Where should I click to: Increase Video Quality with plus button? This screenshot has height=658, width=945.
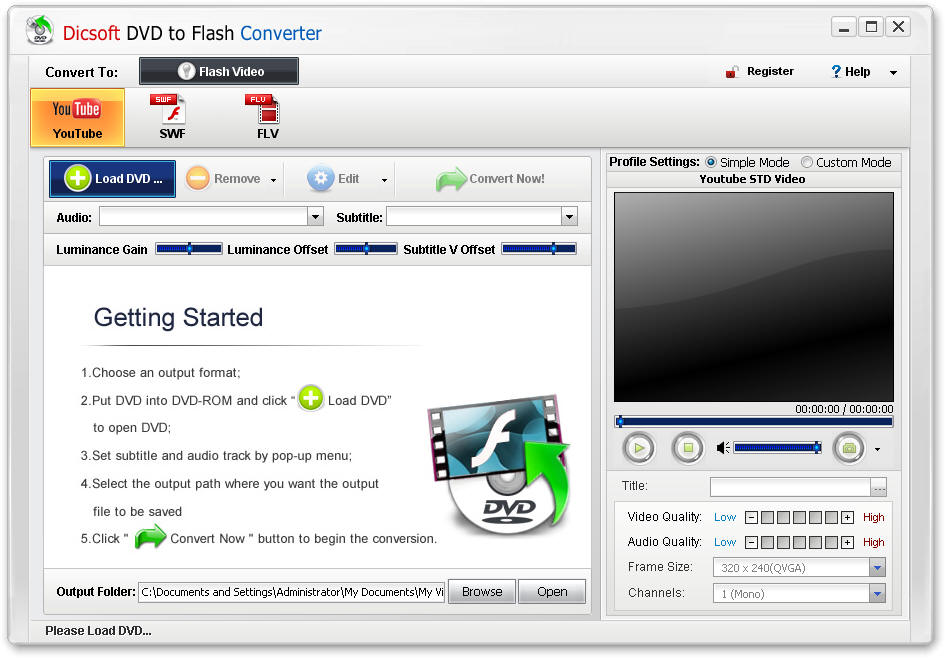tap(847, 517)
